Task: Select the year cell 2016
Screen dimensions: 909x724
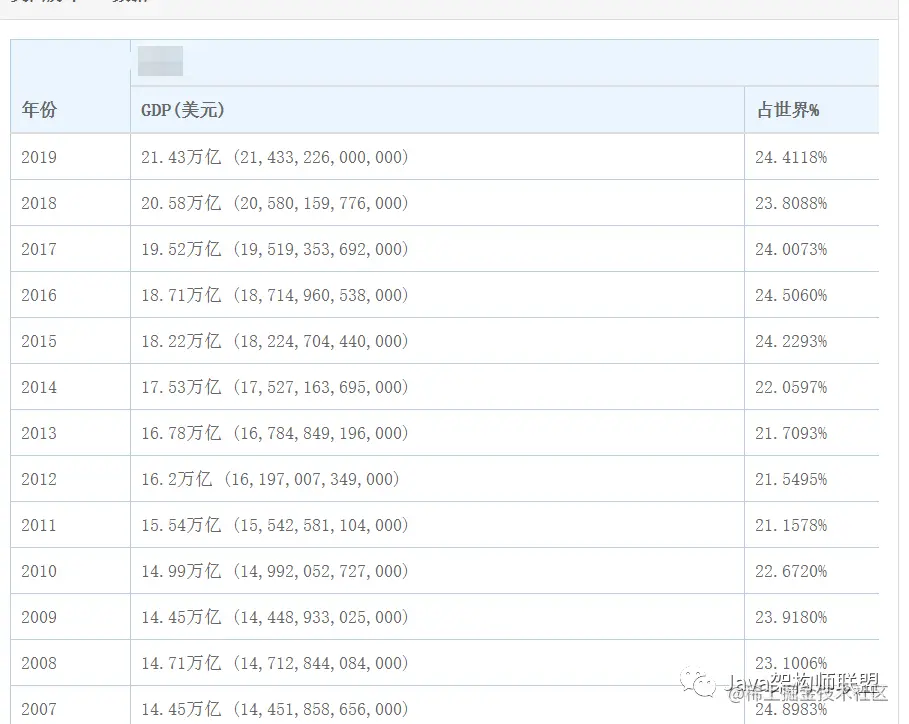Action: tap(39, 295)
